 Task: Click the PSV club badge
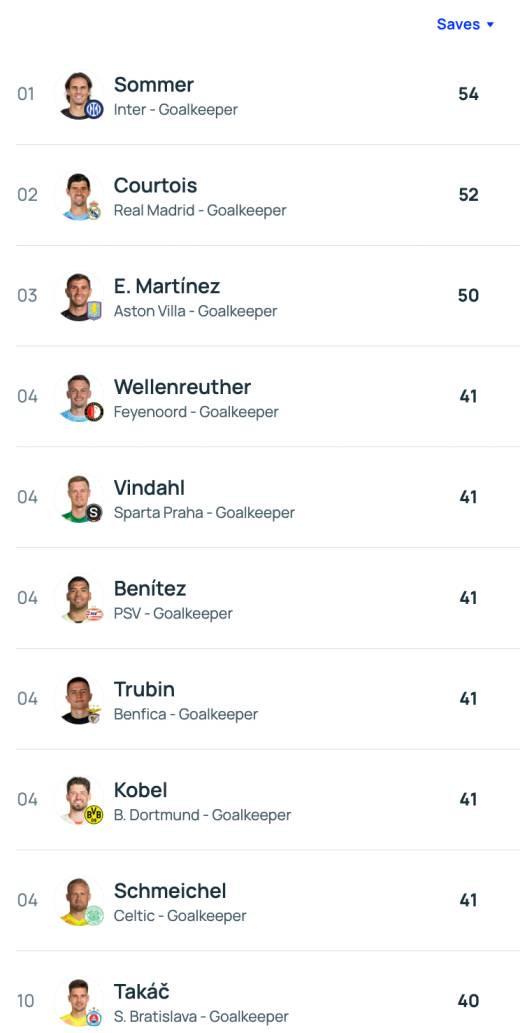(x=94, y=613)
